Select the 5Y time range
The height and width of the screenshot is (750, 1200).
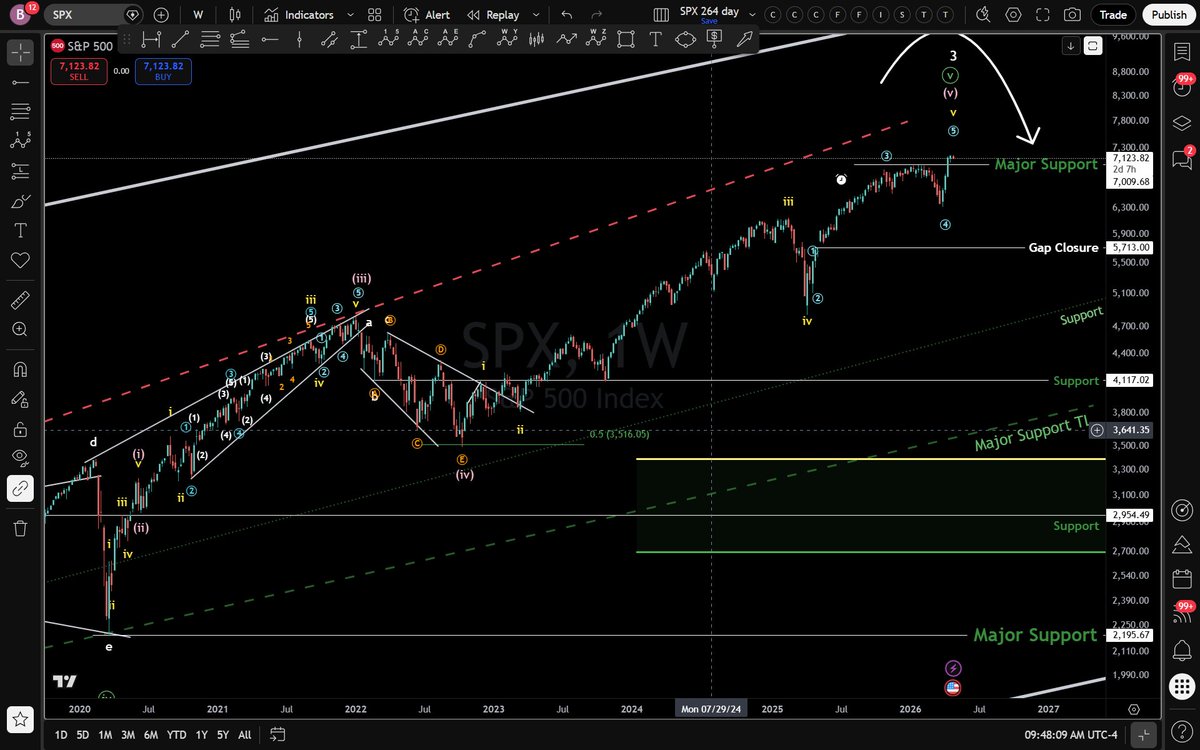222,735
